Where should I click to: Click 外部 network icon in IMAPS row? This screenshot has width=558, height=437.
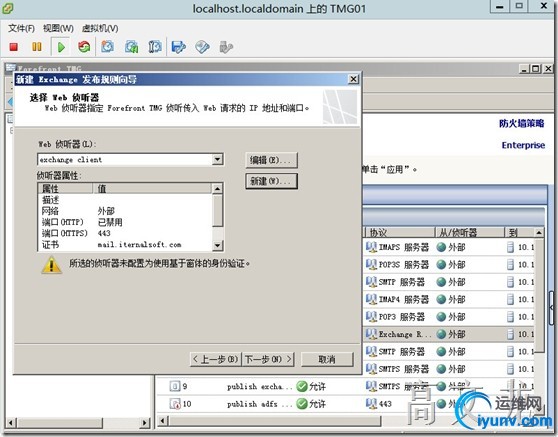pyautogui.click(x=441, y=247)
